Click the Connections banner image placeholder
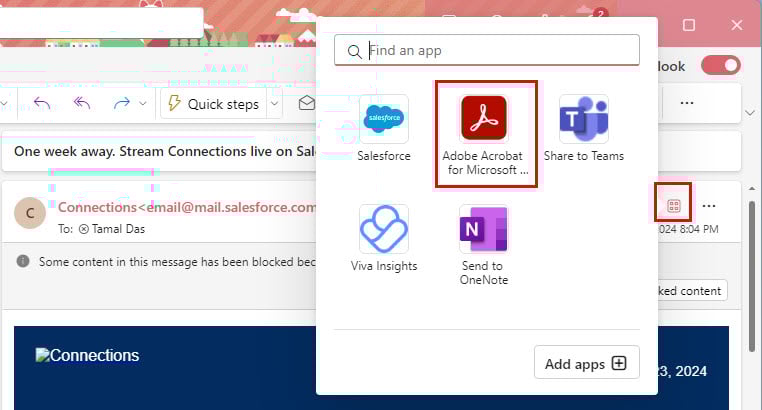This screenshot has width=762, height=410. [x=87, y=355]
